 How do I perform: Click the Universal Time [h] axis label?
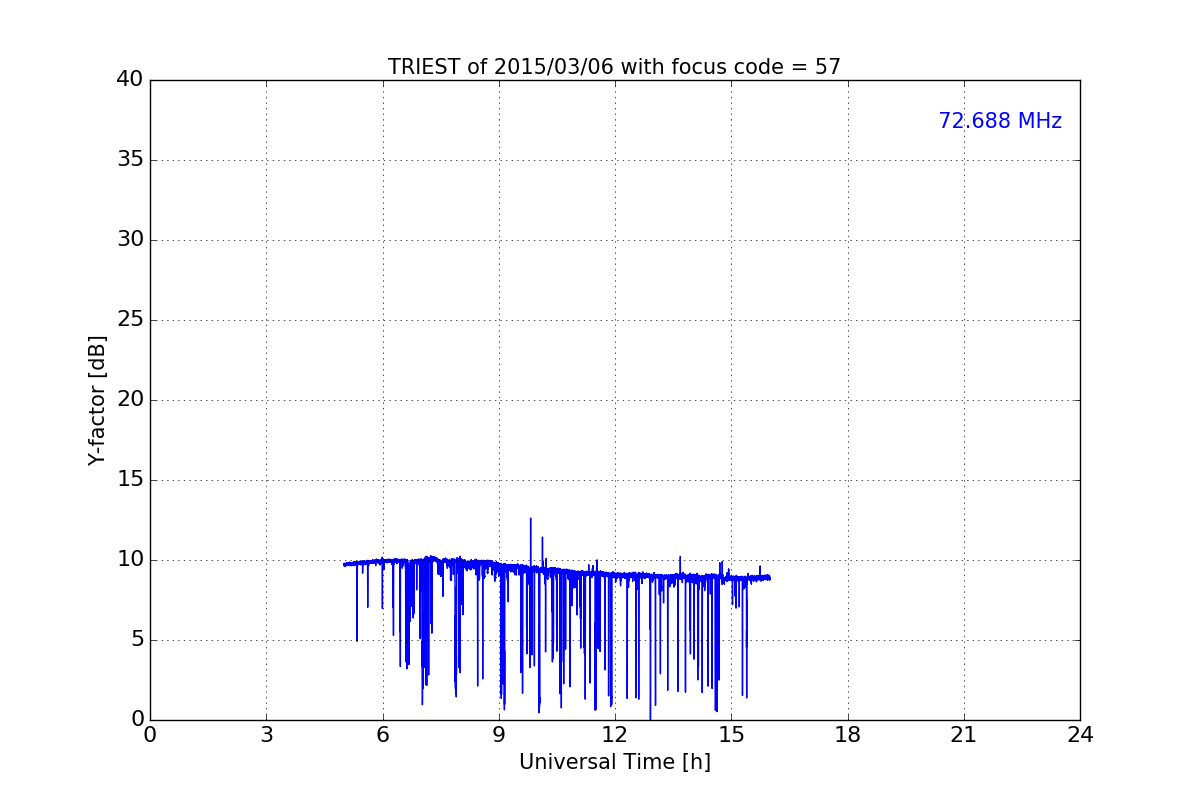[614, 762]
